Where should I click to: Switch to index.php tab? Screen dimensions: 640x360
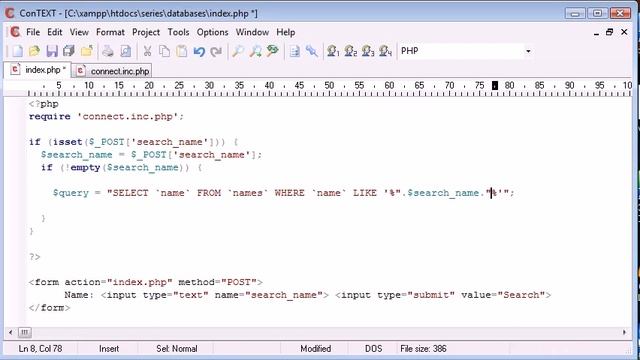coord(38,70)
